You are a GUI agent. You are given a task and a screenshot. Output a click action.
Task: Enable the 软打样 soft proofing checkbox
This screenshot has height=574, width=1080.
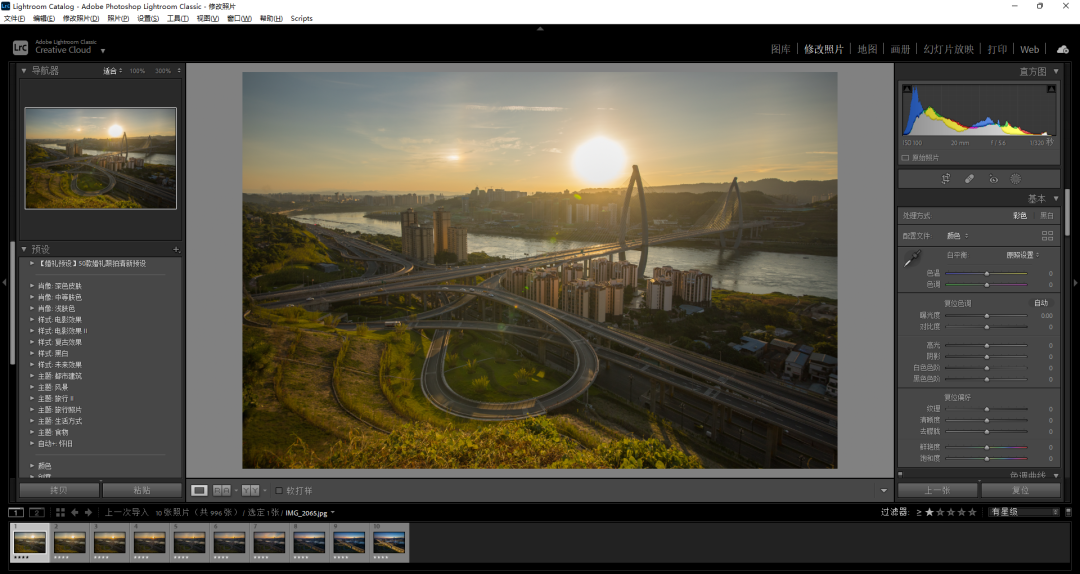279,490
